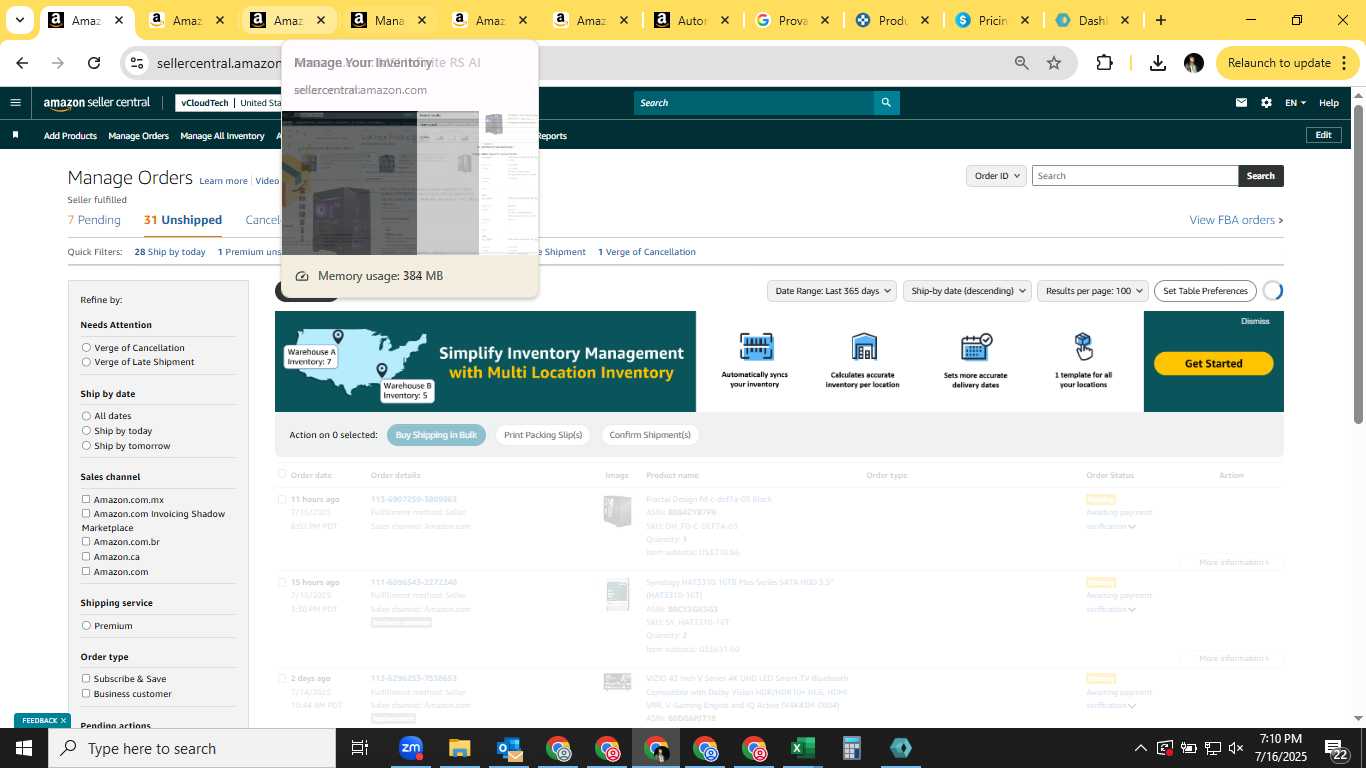The height and width of the screenshot is (768, 1366).
Task: Click the Get Started banner button
Action: (x=1213, y=363)
